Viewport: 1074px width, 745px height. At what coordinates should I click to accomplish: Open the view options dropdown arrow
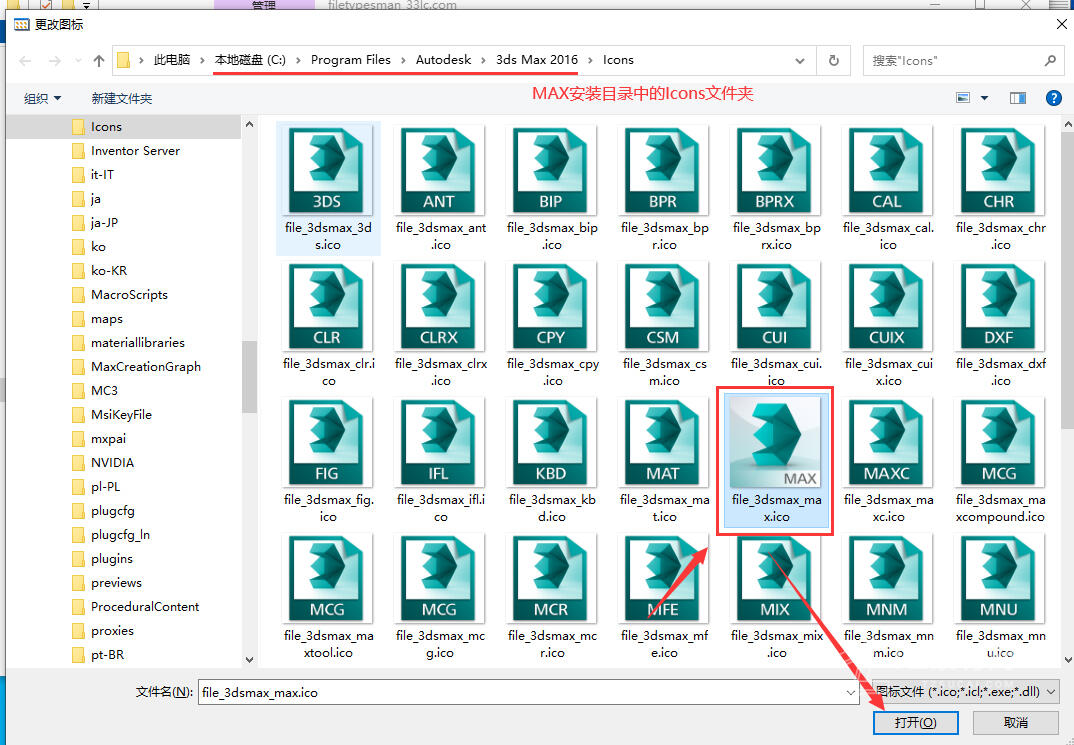984,98
